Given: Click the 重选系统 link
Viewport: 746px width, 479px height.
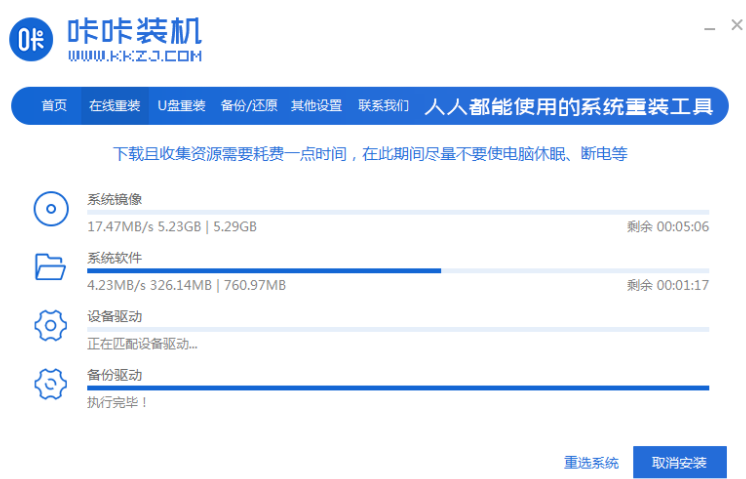Looking at the screenshot, I should click(591, 463).
